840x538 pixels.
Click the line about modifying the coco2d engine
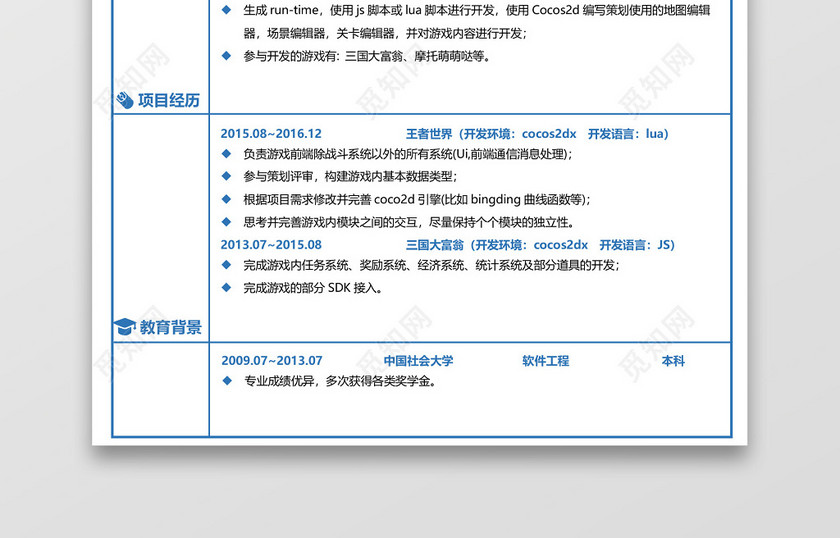(417, 199)
